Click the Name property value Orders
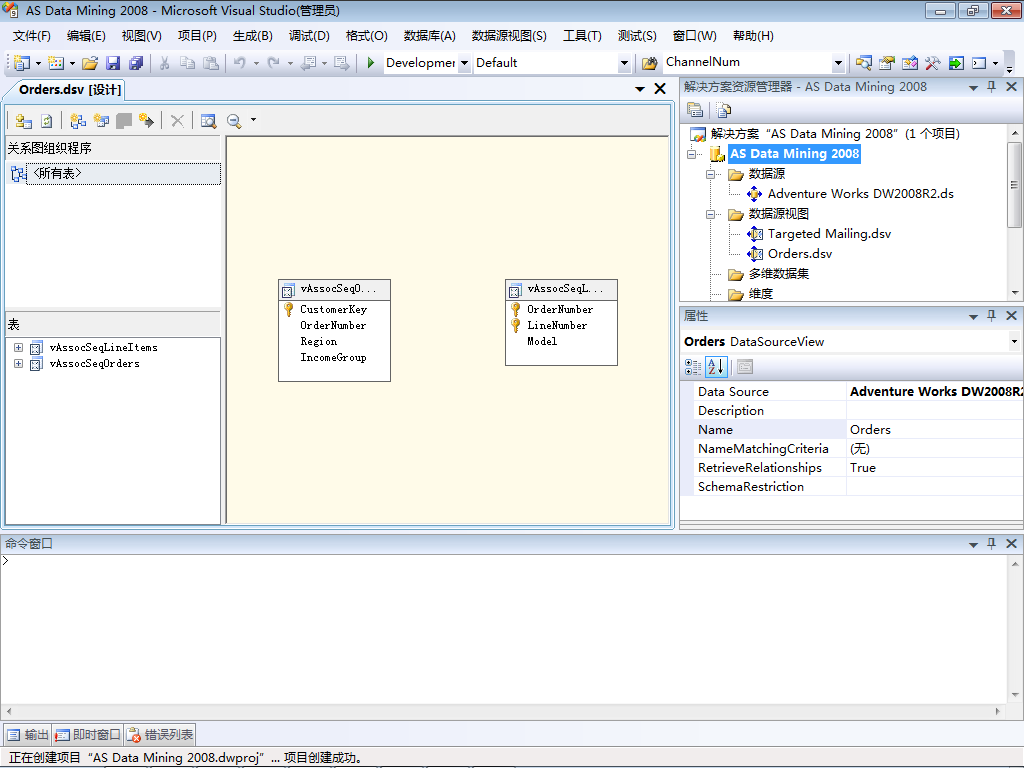The image size is (1024, 768). tap(935, 430)
